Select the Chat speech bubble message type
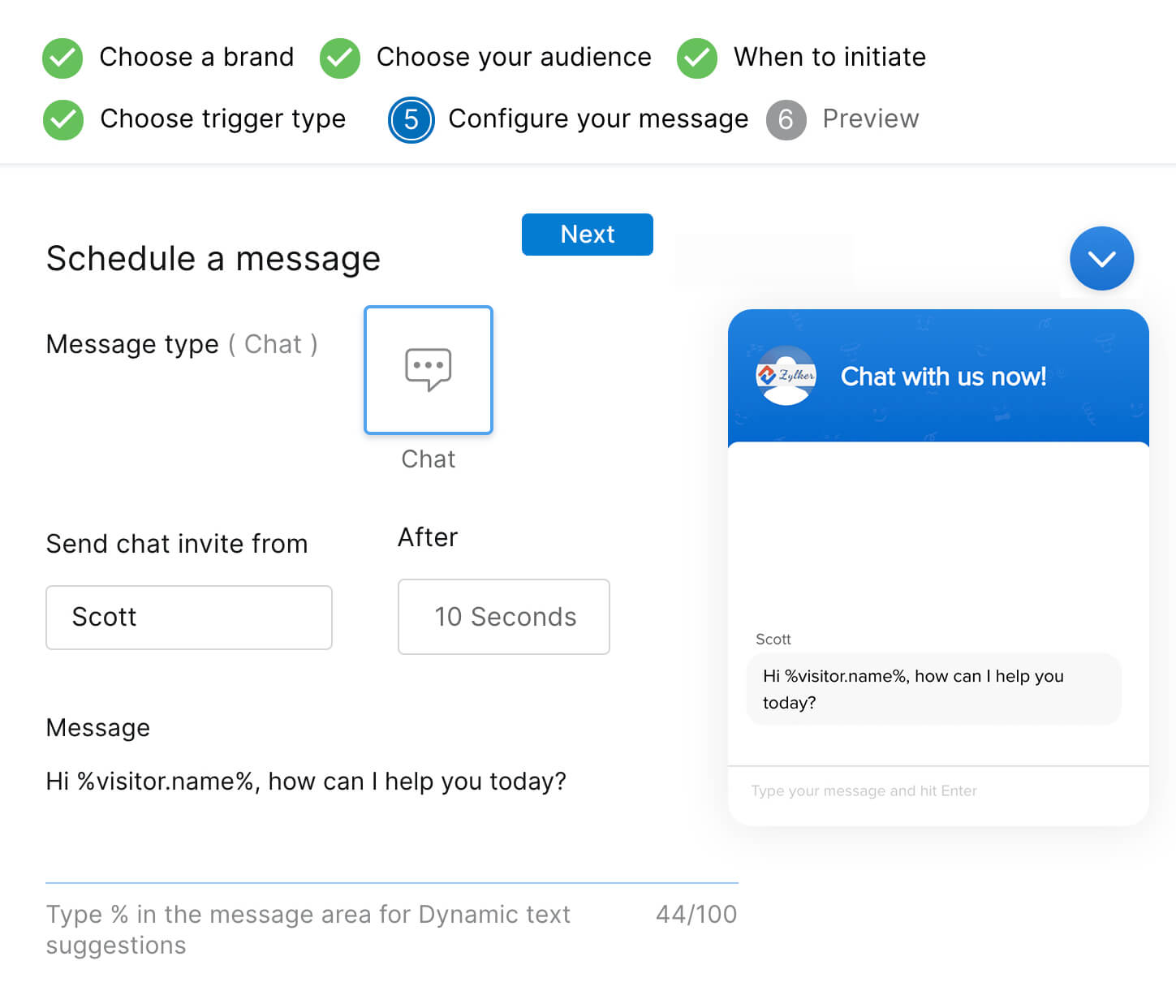 click(429, 370)
